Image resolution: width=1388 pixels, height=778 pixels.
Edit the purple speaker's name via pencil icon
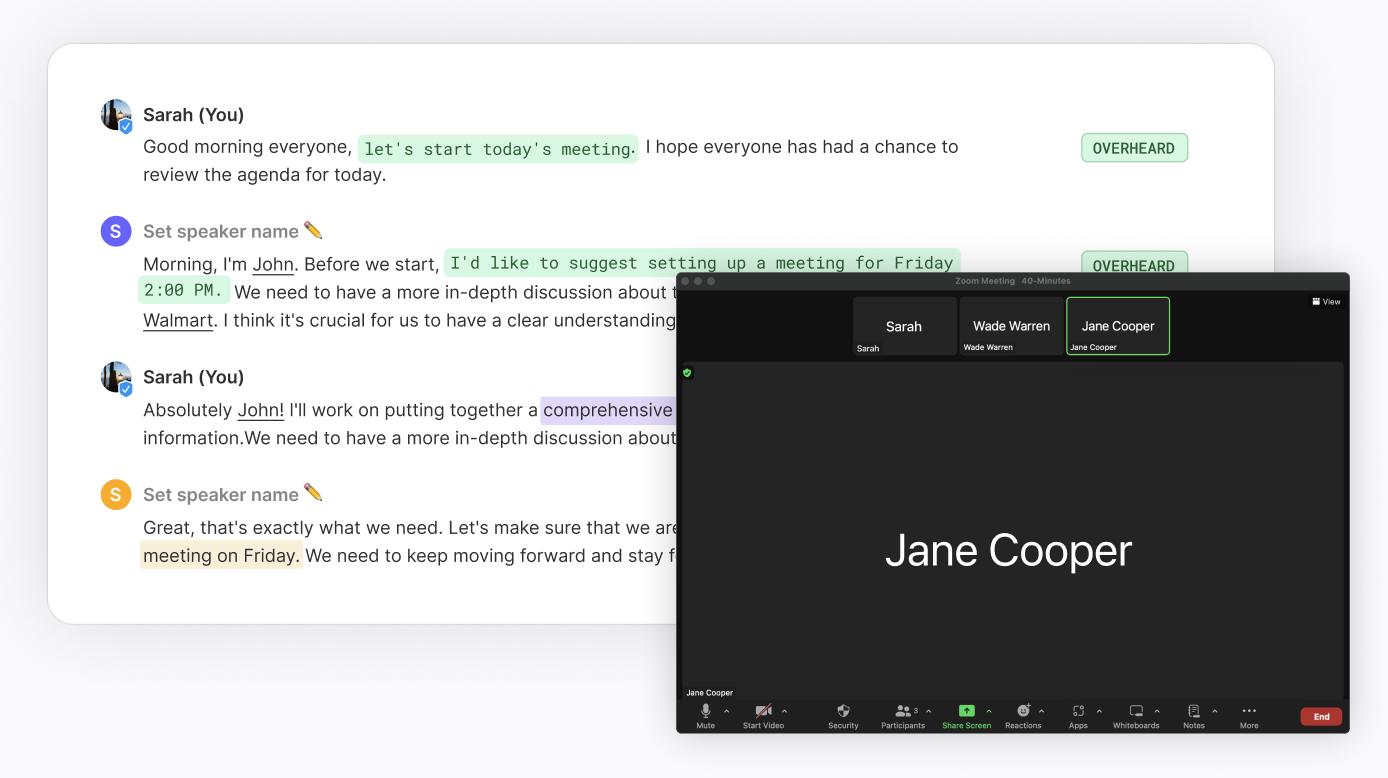tap(313, 230)
